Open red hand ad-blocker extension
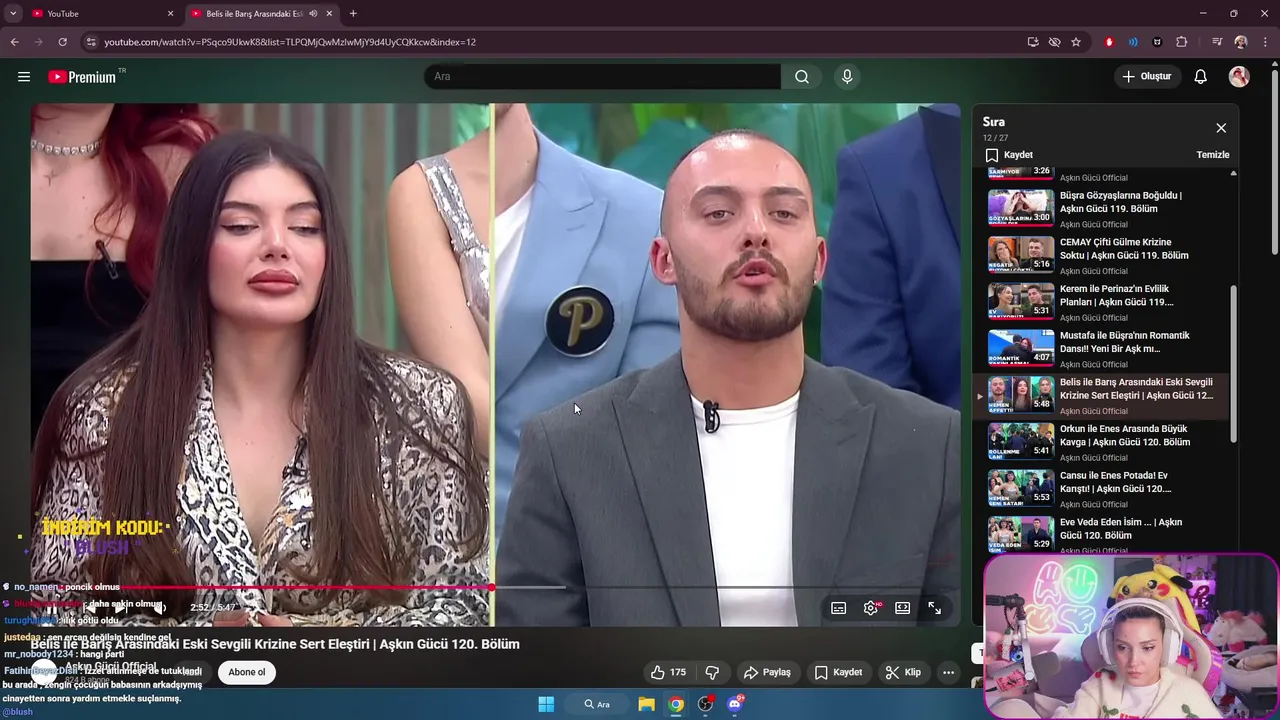The height and width of the screenshot is (720, 1280). (1109, 42)
